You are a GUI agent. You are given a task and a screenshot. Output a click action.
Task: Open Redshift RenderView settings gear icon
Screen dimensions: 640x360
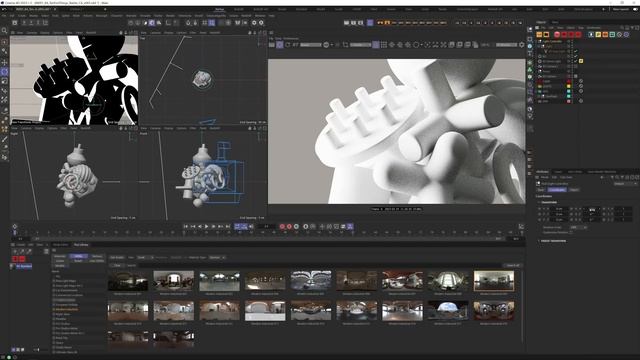521,45
